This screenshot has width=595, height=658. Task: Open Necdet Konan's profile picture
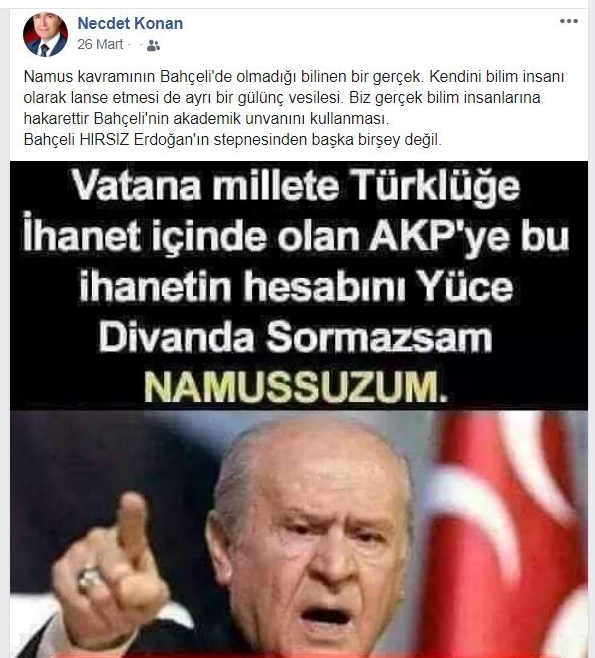point(45,34)
